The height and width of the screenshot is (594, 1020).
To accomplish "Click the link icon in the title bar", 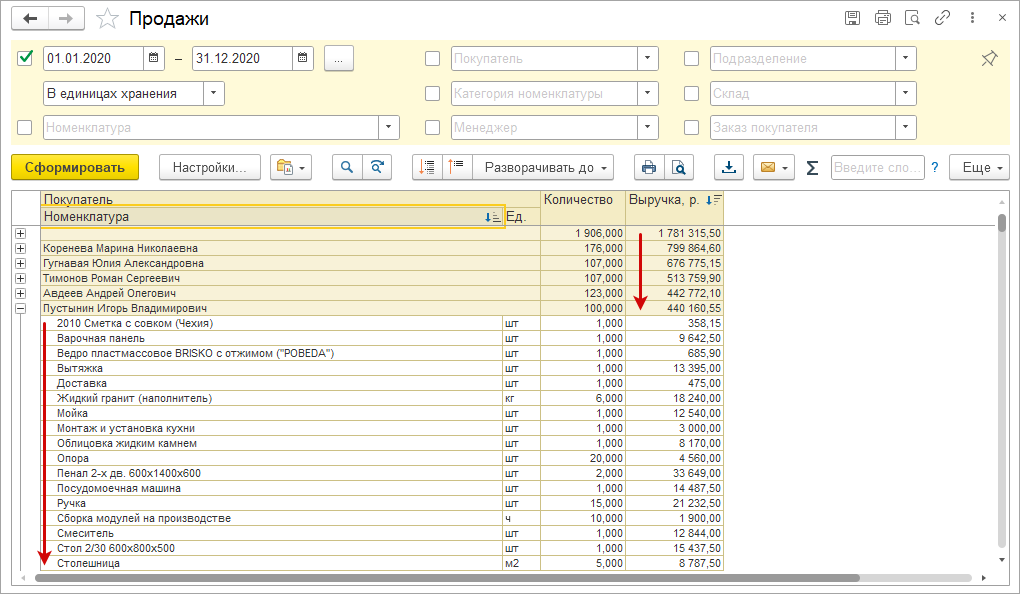I will click(x=941, y=18).
